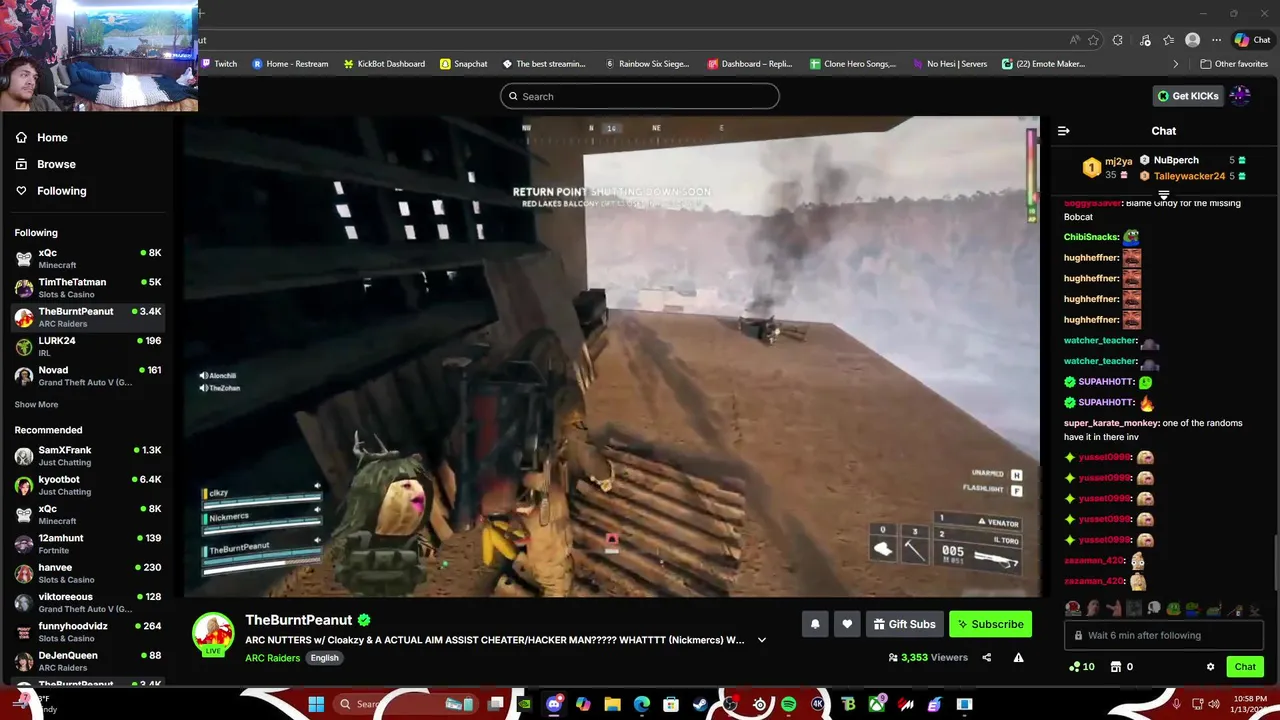Open the Emote Maker bookmark
Image resolution: width=1280 pixels, height=720 pixels.
coord(1043,64)
